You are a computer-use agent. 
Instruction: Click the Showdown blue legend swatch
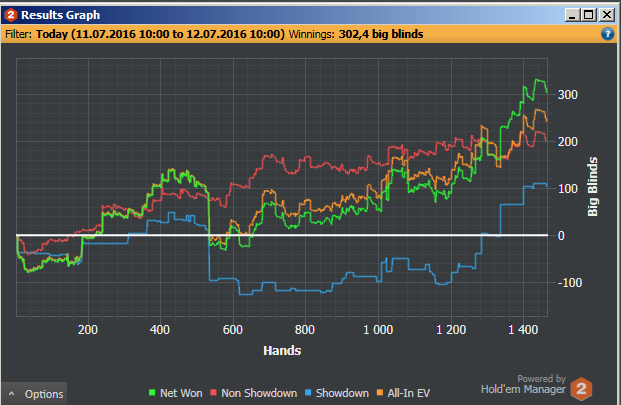[308, 393]
